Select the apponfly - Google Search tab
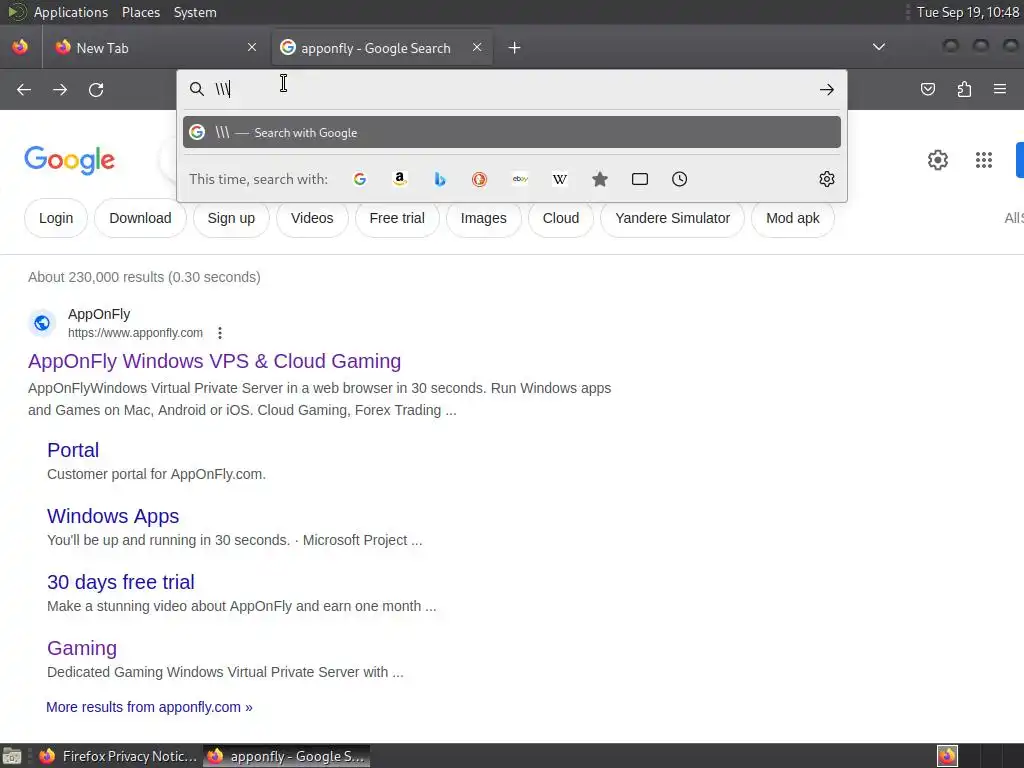1024x768 pixels. pos(382,48)
